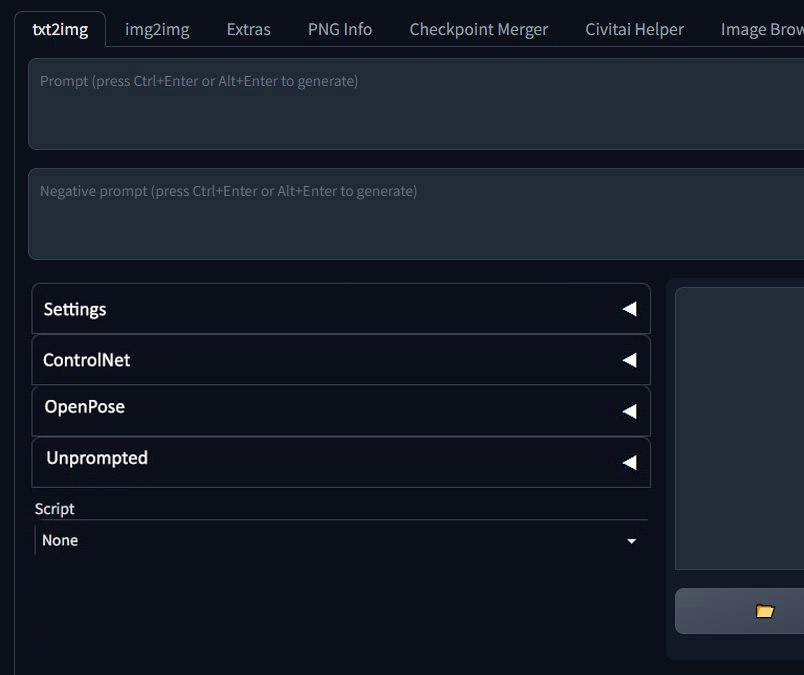Expand the Unprompted section arrow
This screenshot has width=804, height=675.
click(630, 463)
